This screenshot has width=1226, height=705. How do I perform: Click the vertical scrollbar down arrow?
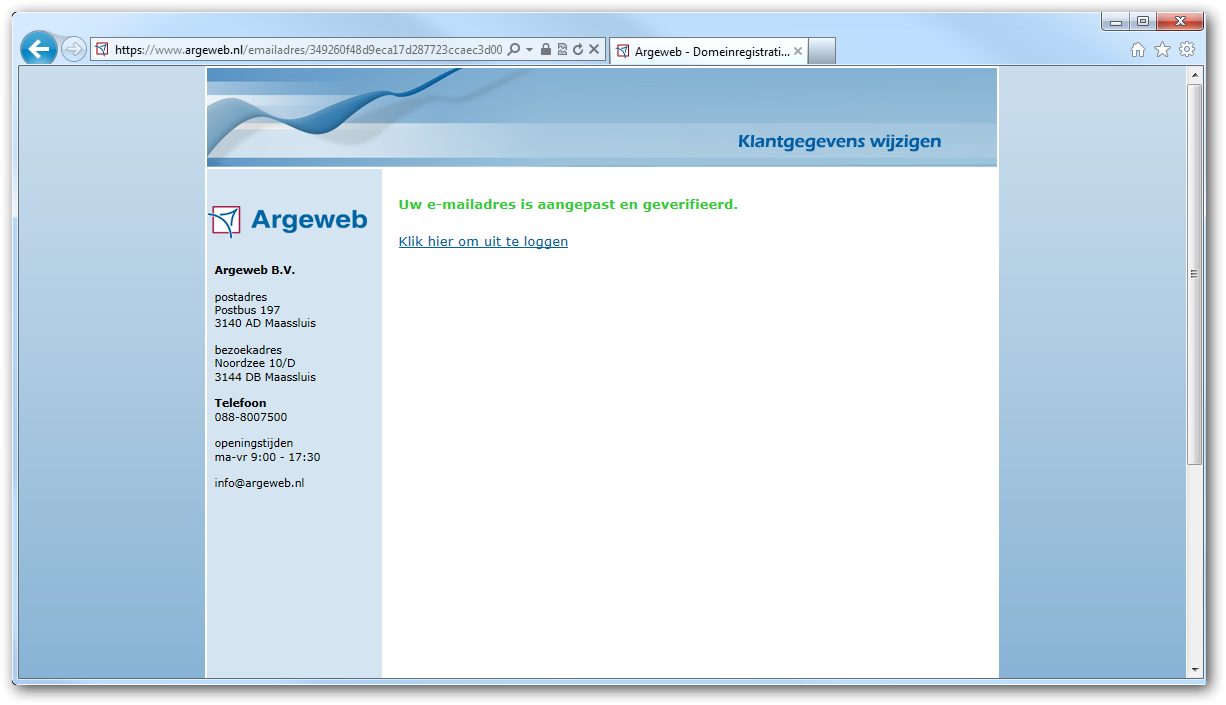(x=1194, y=669)
